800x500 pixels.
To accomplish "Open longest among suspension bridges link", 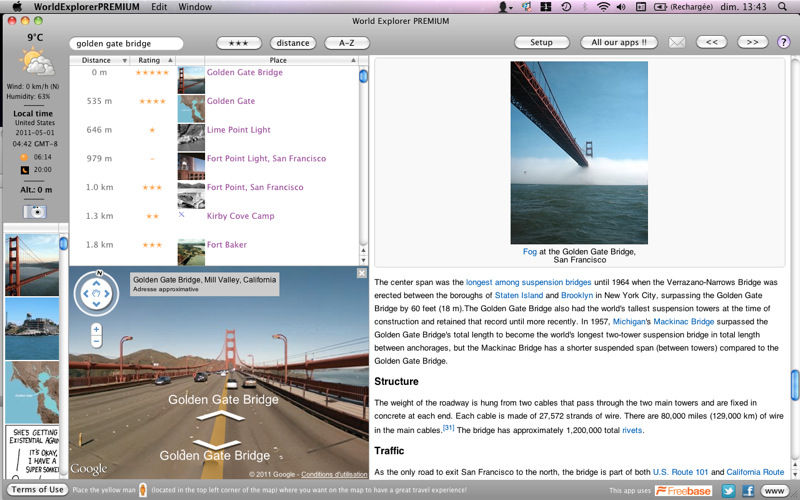I will click(x=529, y=282).
